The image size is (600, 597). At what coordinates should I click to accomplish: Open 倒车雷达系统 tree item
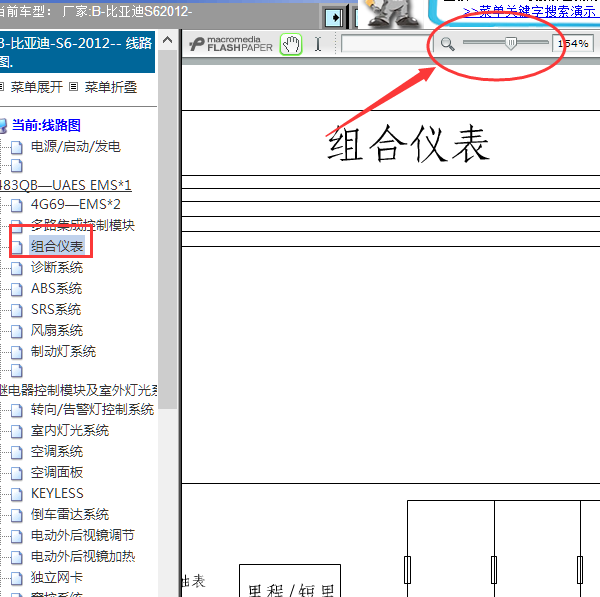(70, 514)
